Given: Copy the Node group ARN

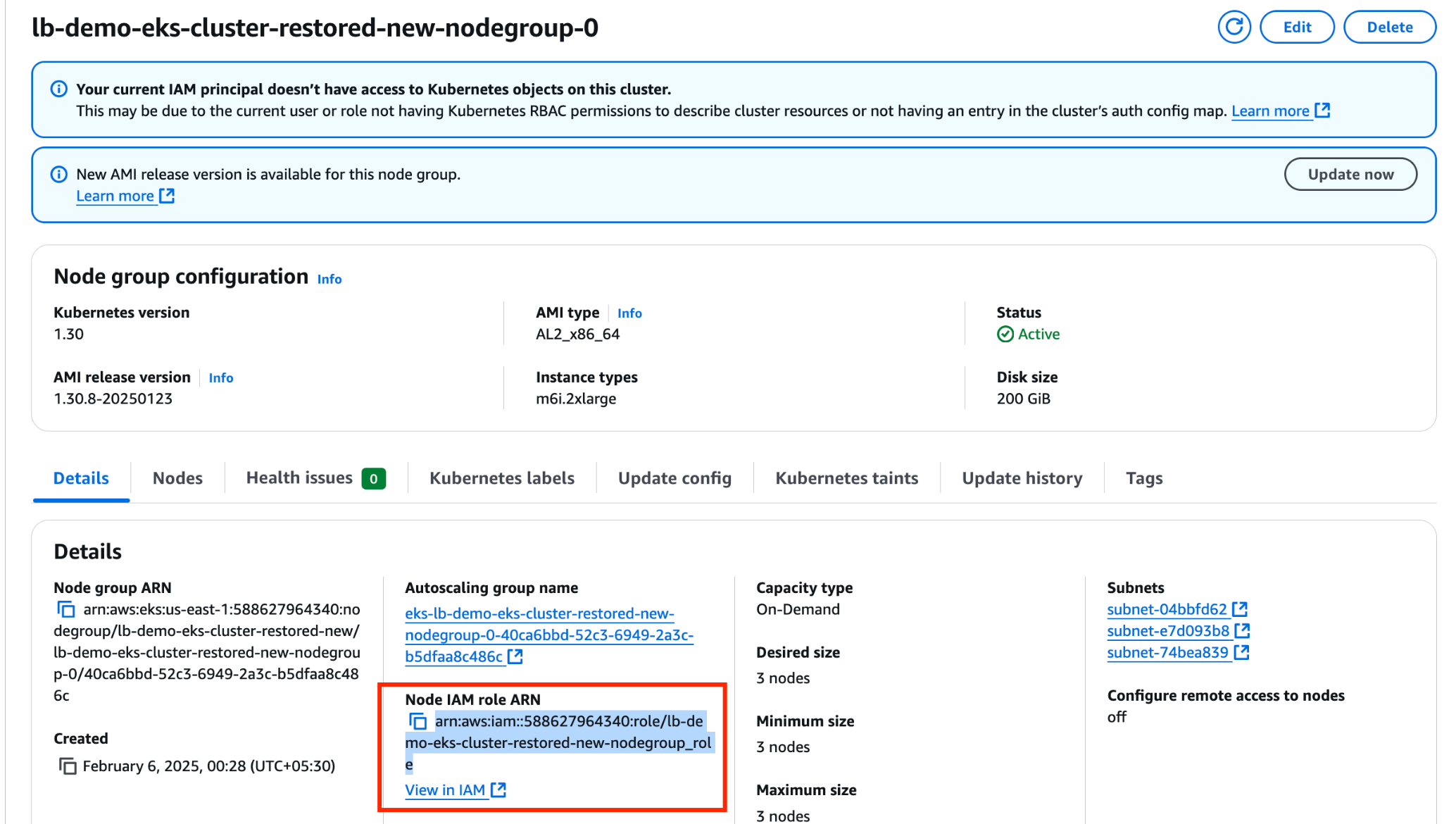Looking at the screenshot, I should click(66, 610).
